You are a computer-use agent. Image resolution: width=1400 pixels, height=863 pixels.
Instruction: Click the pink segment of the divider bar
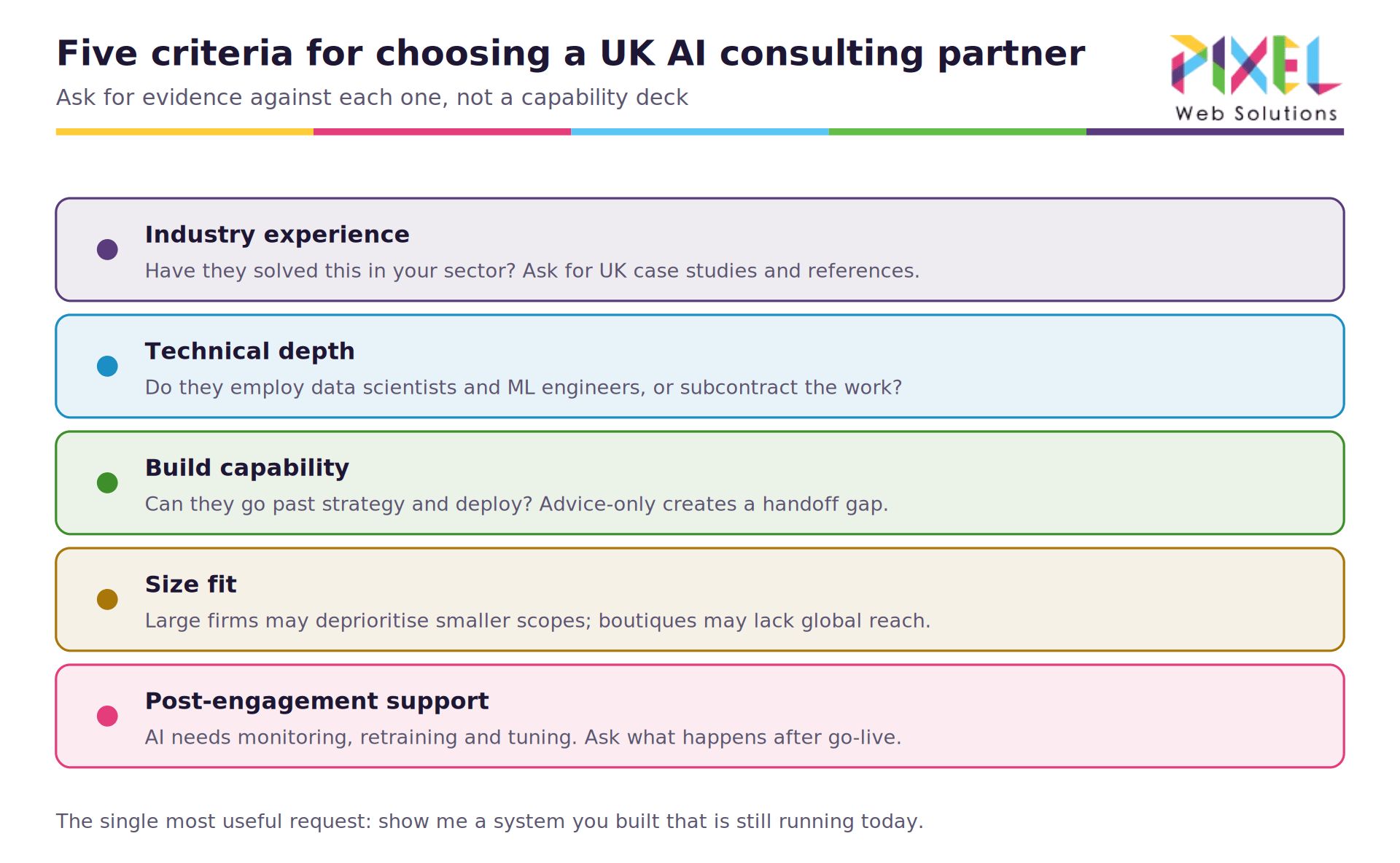click(442, 132)
